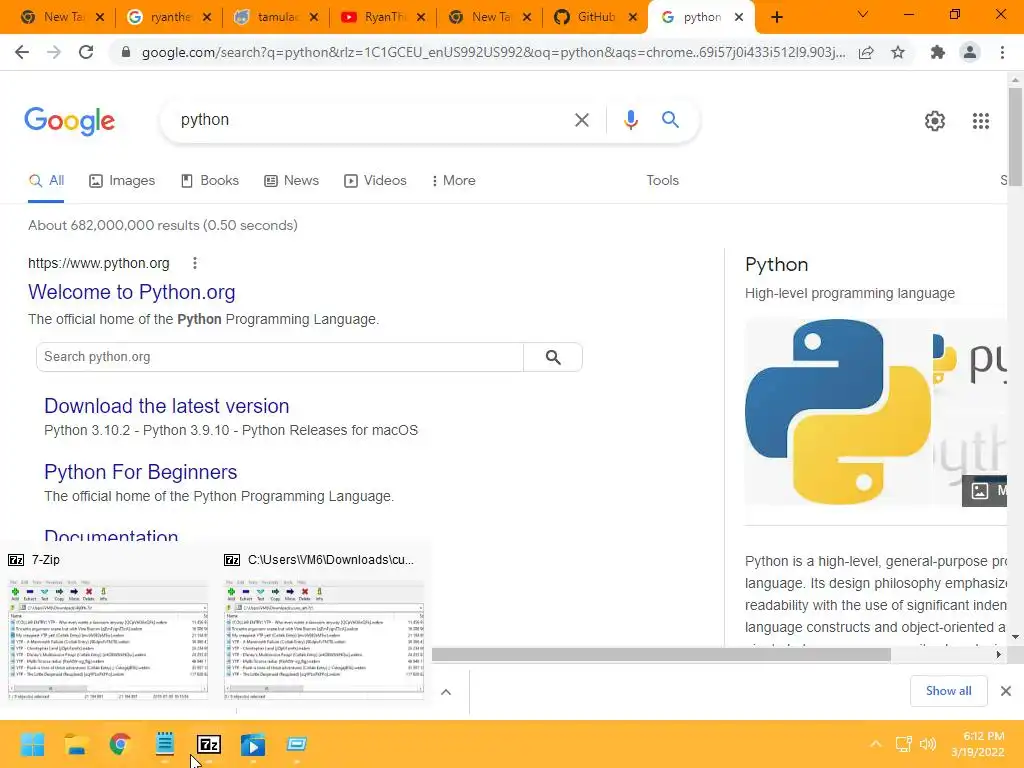Open the Chrome profile avatar
Screen dimensions: 1024x768
(970, 52)
